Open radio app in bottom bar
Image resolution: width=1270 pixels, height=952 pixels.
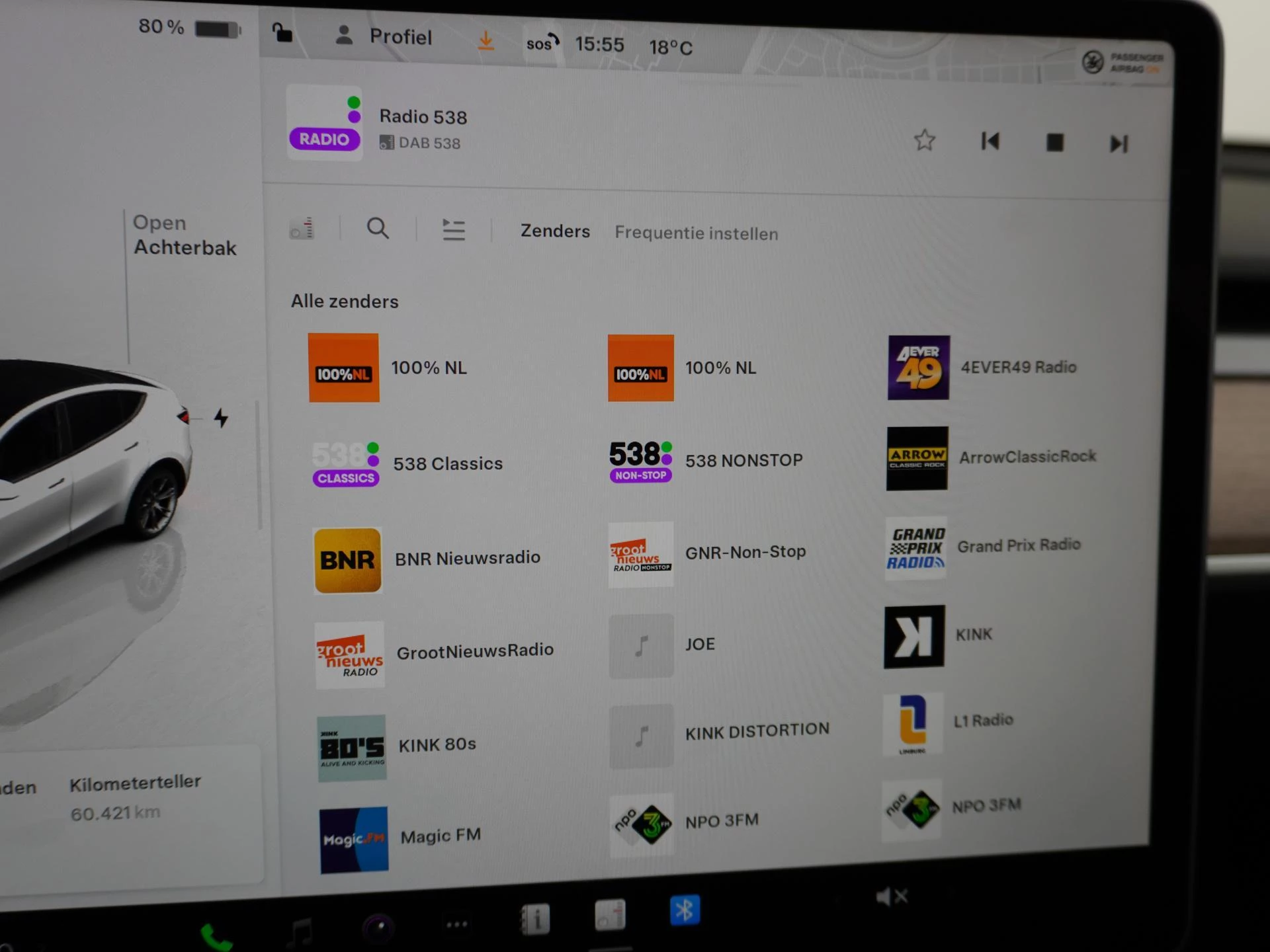click(610, 915)
